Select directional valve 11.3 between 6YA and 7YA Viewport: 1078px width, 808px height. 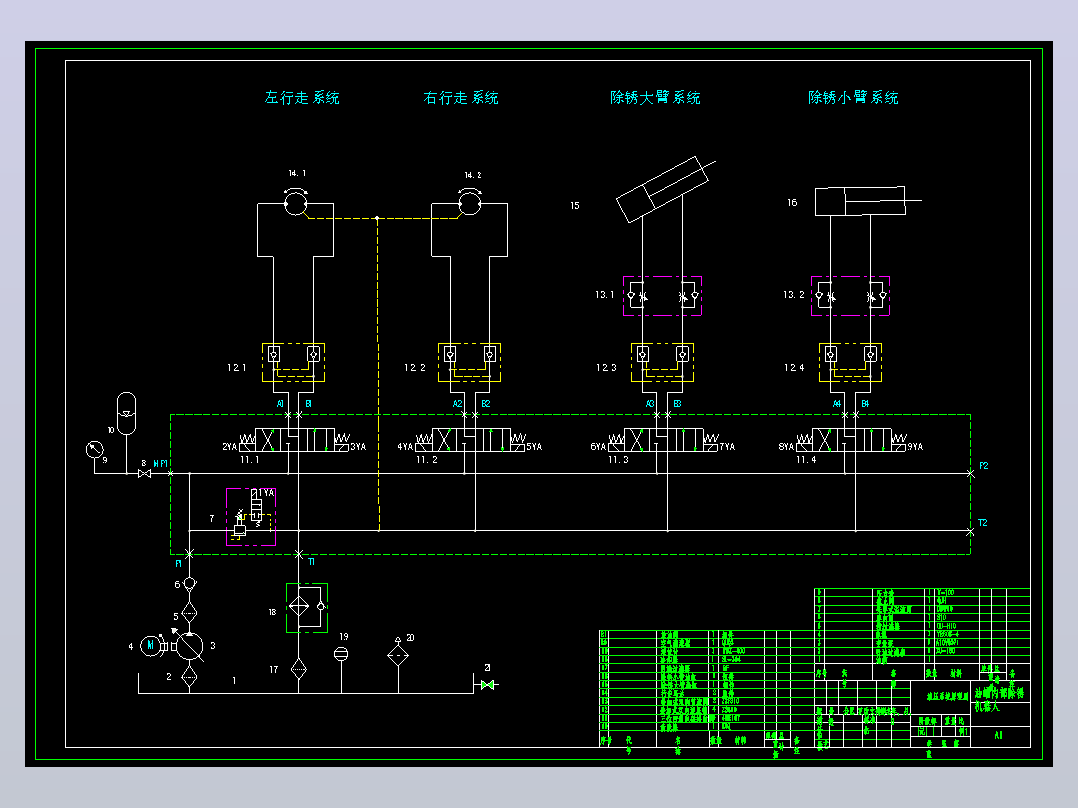click(x=663, y=439)
